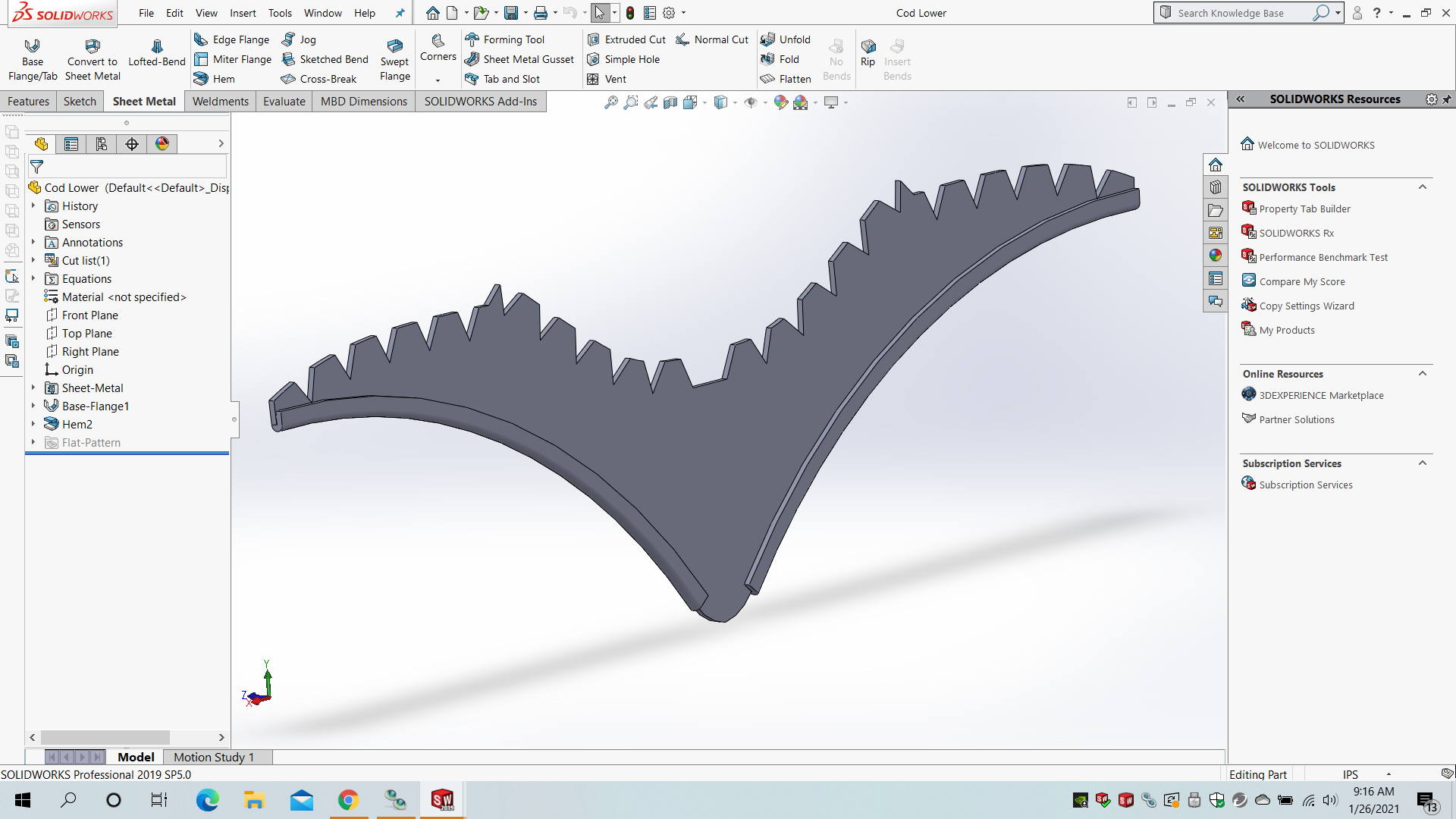1456x819 pixels.
Task: Select the Extruded Cut tool
Action: [x=626, y=39]
